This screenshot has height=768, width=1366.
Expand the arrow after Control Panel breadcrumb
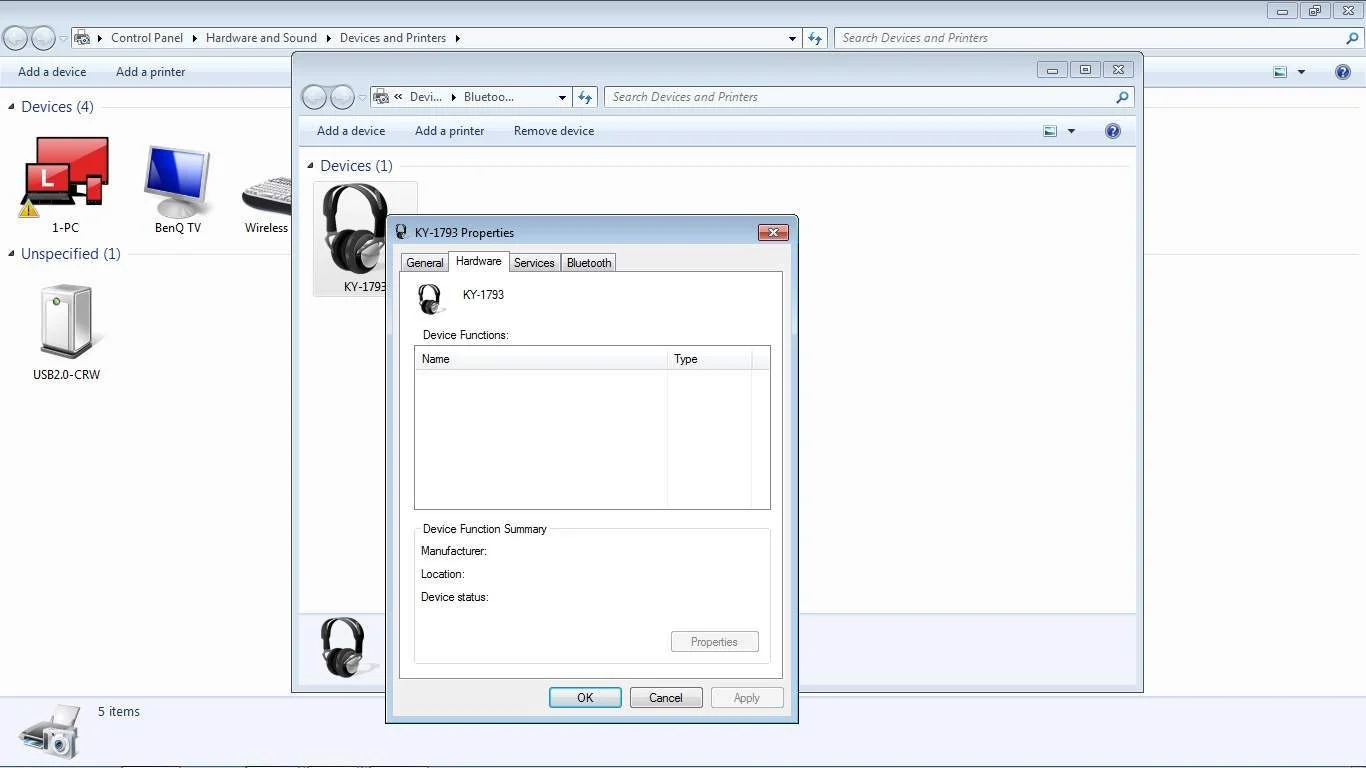[x=194, y=38]
